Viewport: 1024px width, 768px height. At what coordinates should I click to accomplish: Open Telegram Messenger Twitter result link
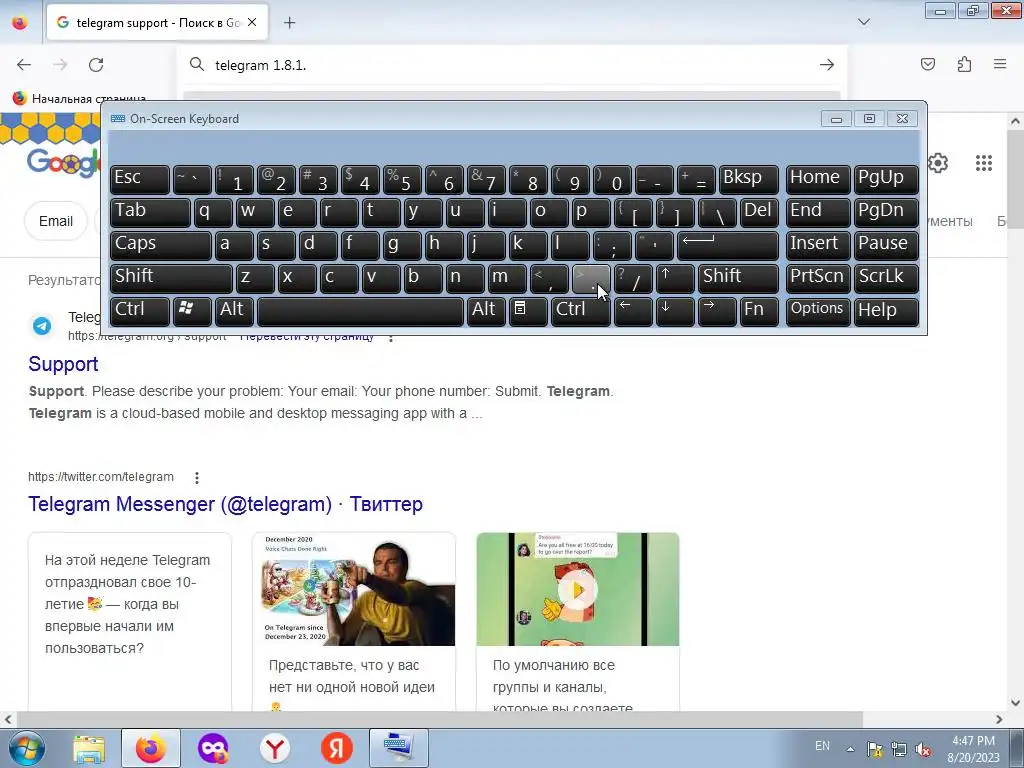pyautogui.click(x=225, y=504)
